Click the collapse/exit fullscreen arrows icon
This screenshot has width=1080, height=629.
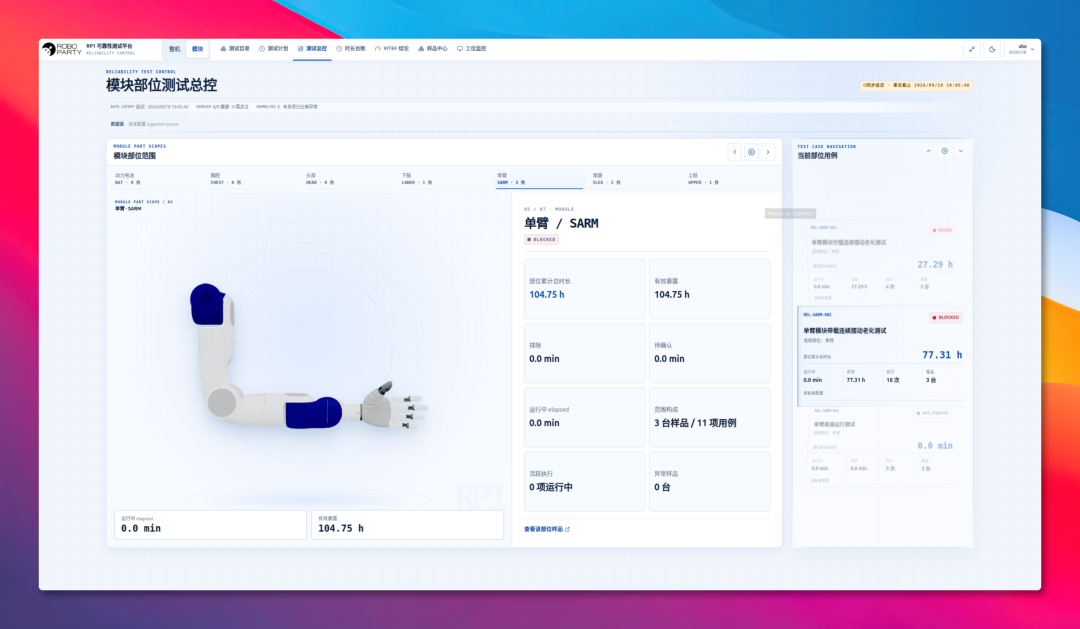(x=971, y=49)
